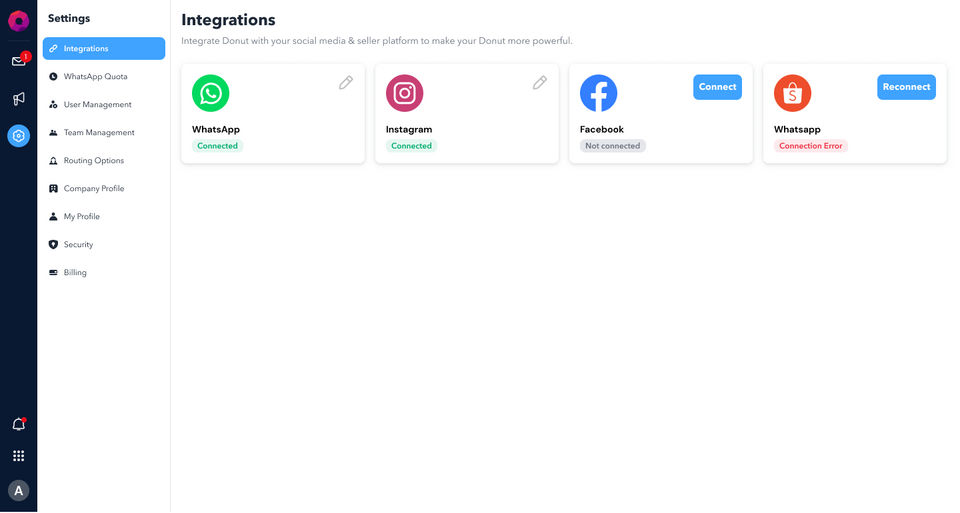Edit the Instagram integration pencil icon
Viewport: 960px width, 513px height.
click(540, 83)
